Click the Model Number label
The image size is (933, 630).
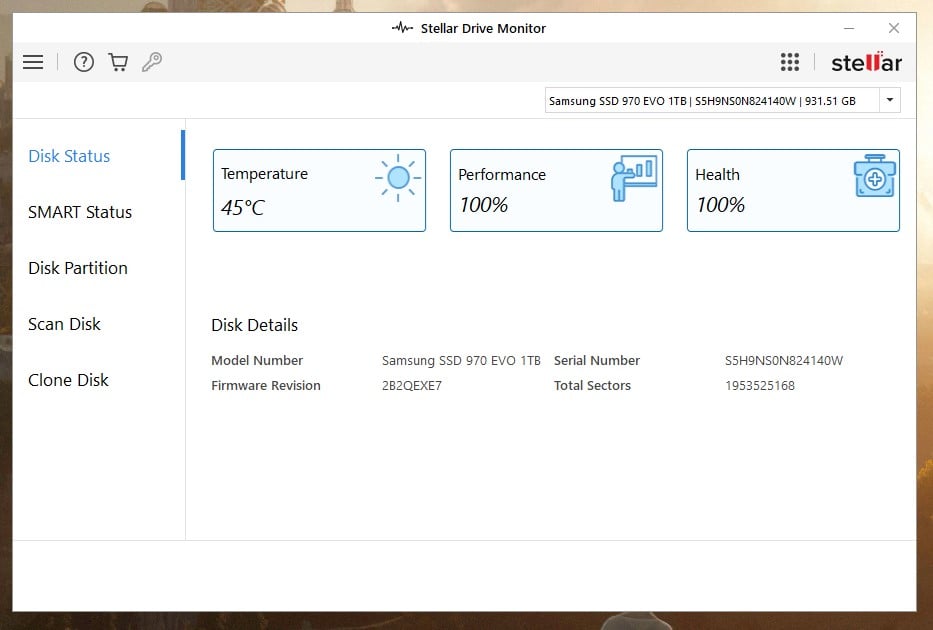tap(257, 361)
